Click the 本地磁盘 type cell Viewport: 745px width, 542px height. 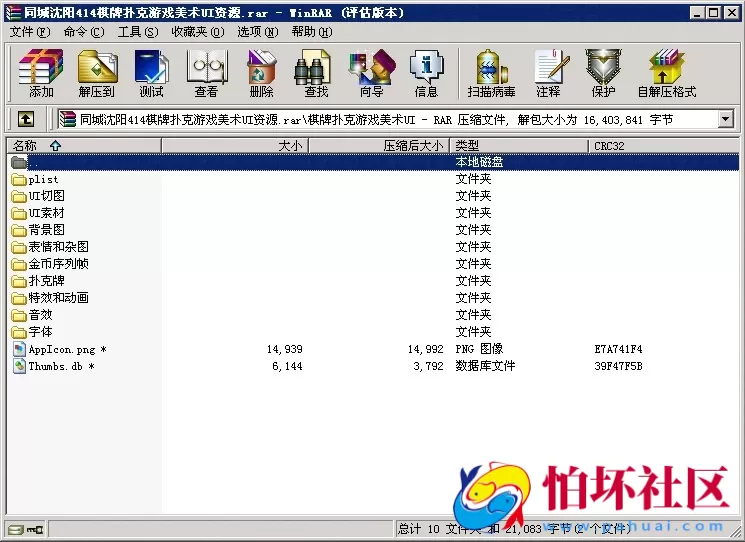point(479,162)
